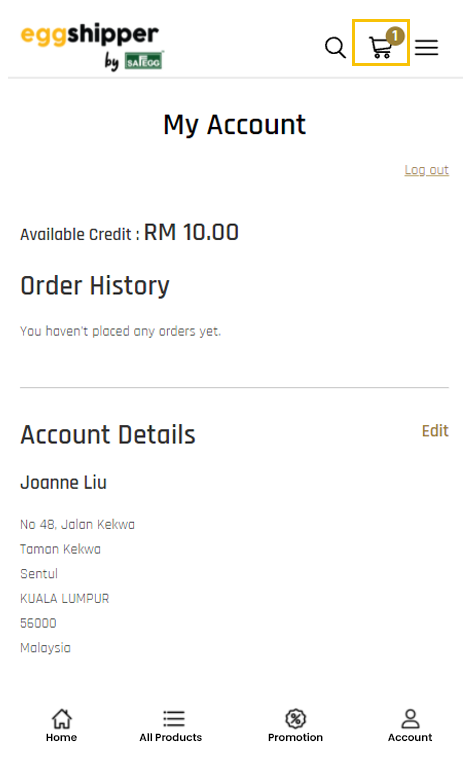Tap the All Products list icon
Viewport: 475px width, 769px height.
[174, 718]
